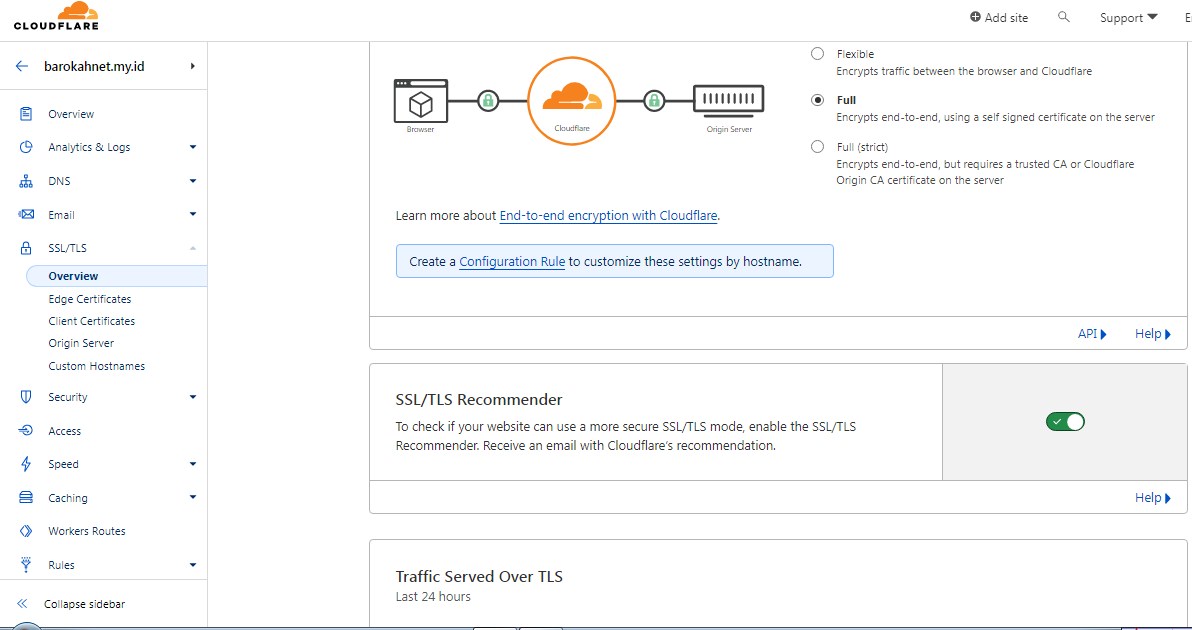Select the Full (strict) encryption mode
Image resolution: width=1192 pixels, height=630 pixels.
click(x=817, y=147)
